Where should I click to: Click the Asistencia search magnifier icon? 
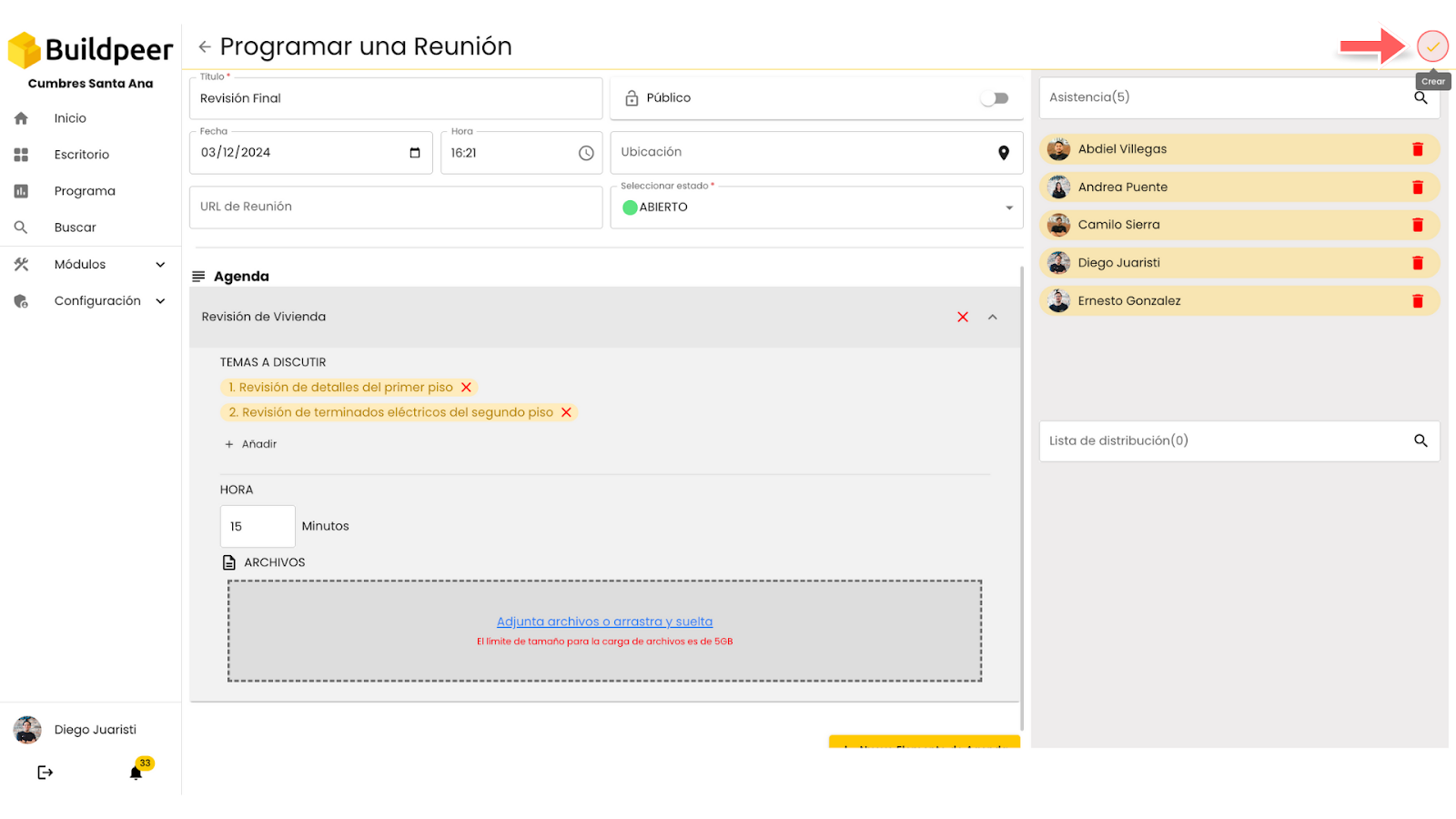click(x=1421, y=97)
